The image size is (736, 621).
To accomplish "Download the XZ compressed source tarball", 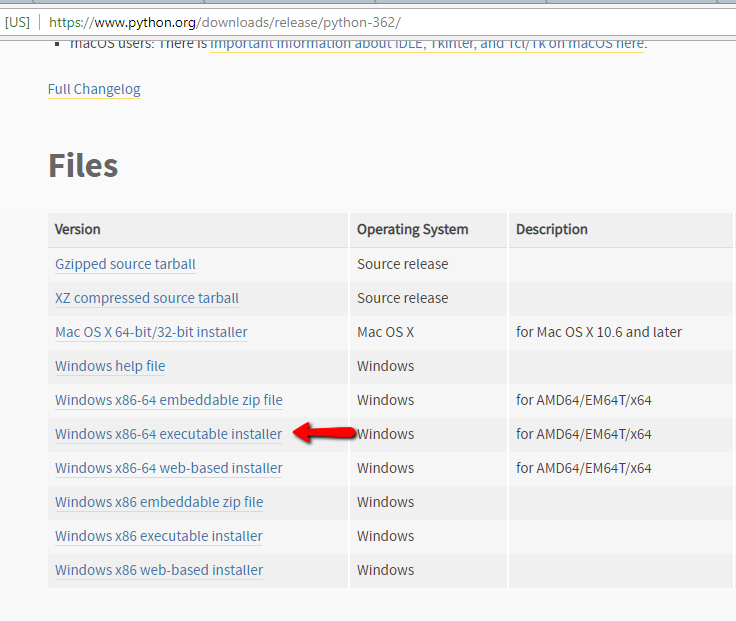I will coord(147,298).
